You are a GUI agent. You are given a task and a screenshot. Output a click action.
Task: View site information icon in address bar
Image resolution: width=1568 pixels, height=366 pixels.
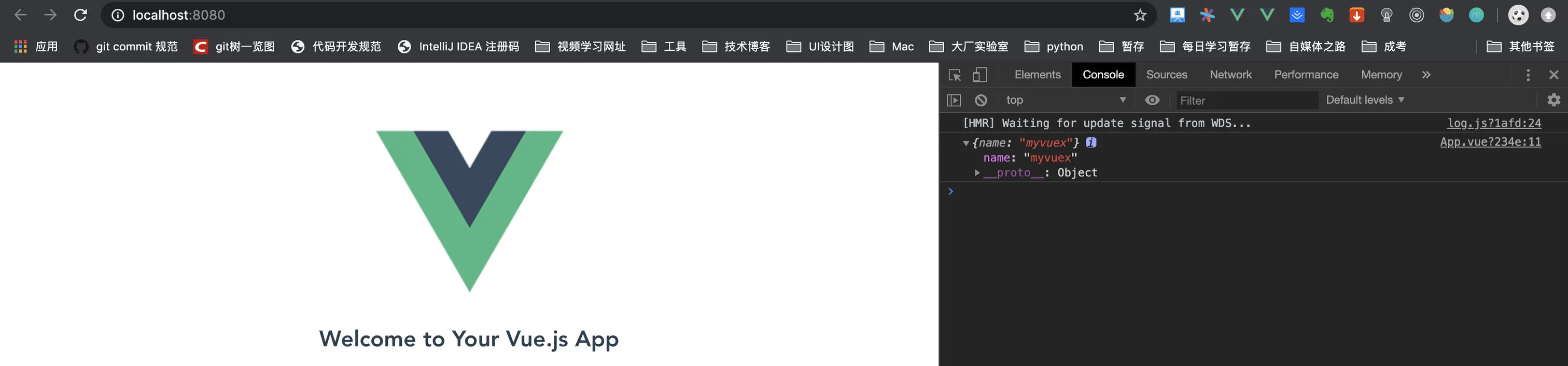(118, 15)
